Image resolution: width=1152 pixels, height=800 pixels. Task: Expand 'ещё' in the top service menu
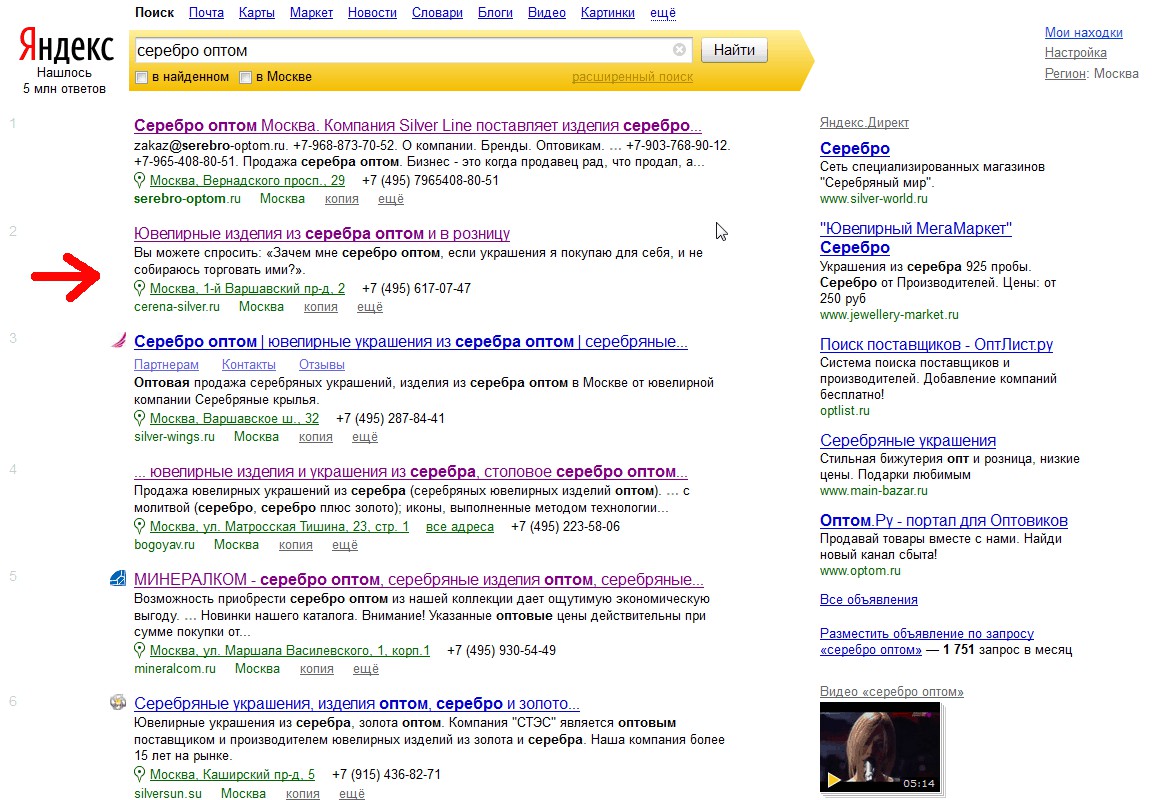[663, 12]
